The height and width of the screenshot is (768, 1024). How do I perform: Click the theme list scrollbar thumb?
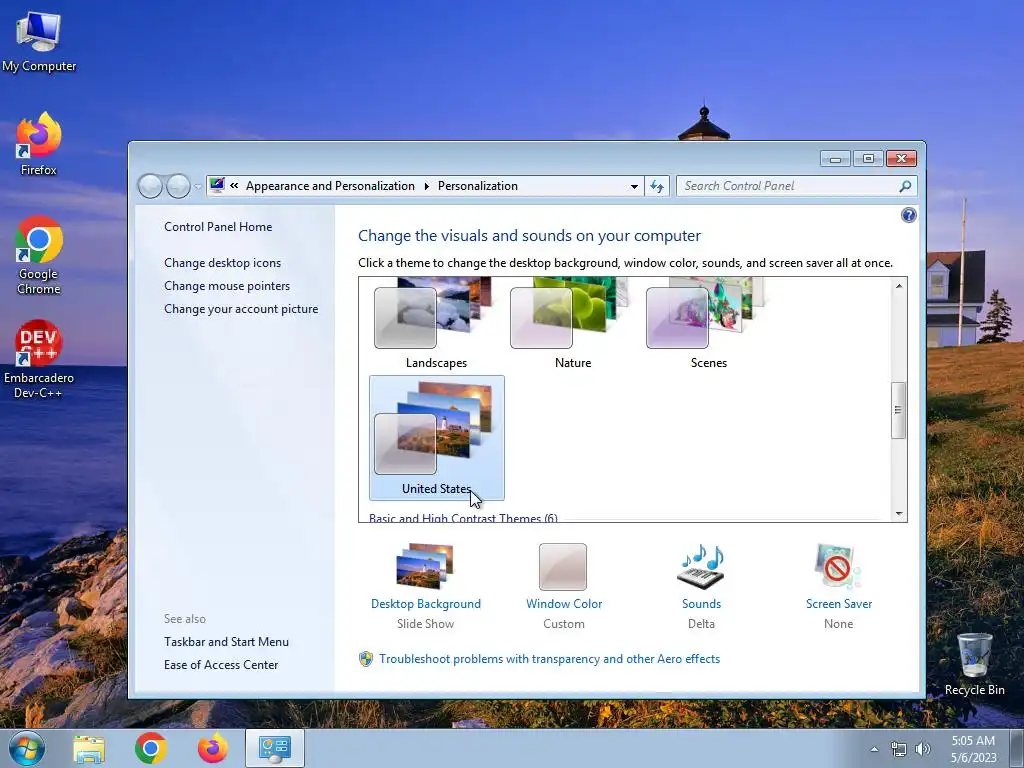(899, 410)
